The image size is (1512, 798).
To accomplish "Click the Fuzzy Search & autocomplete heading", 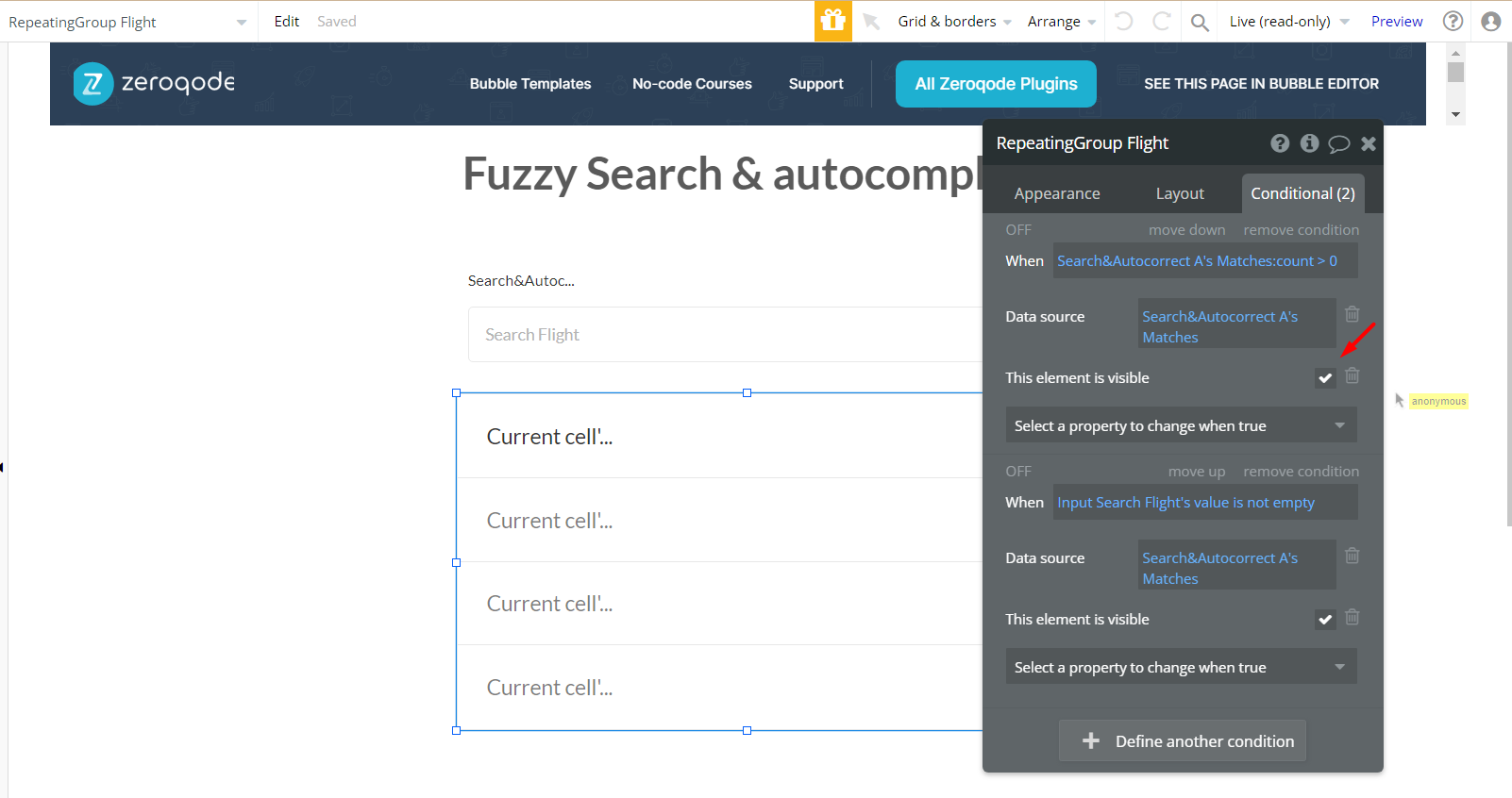I will [x=722, y=175].
